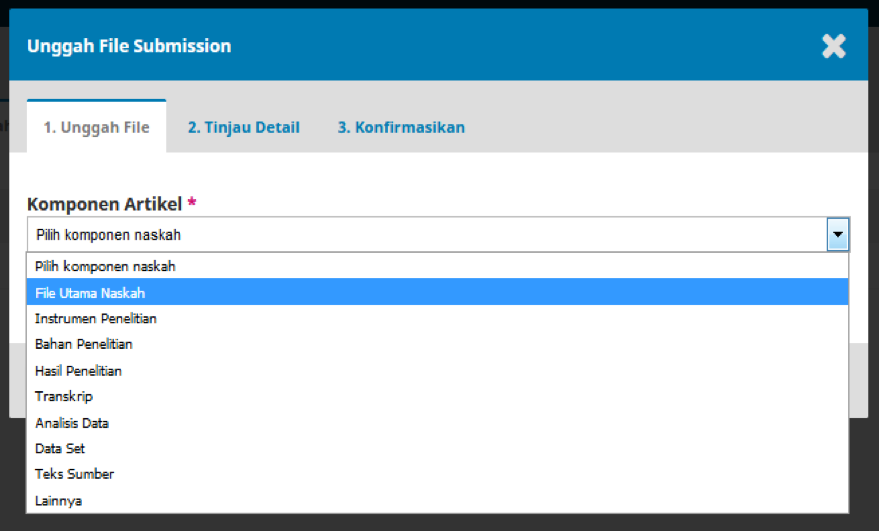
Task: Go to the Konfirmasikan tab
Action: tap(400, 127)
